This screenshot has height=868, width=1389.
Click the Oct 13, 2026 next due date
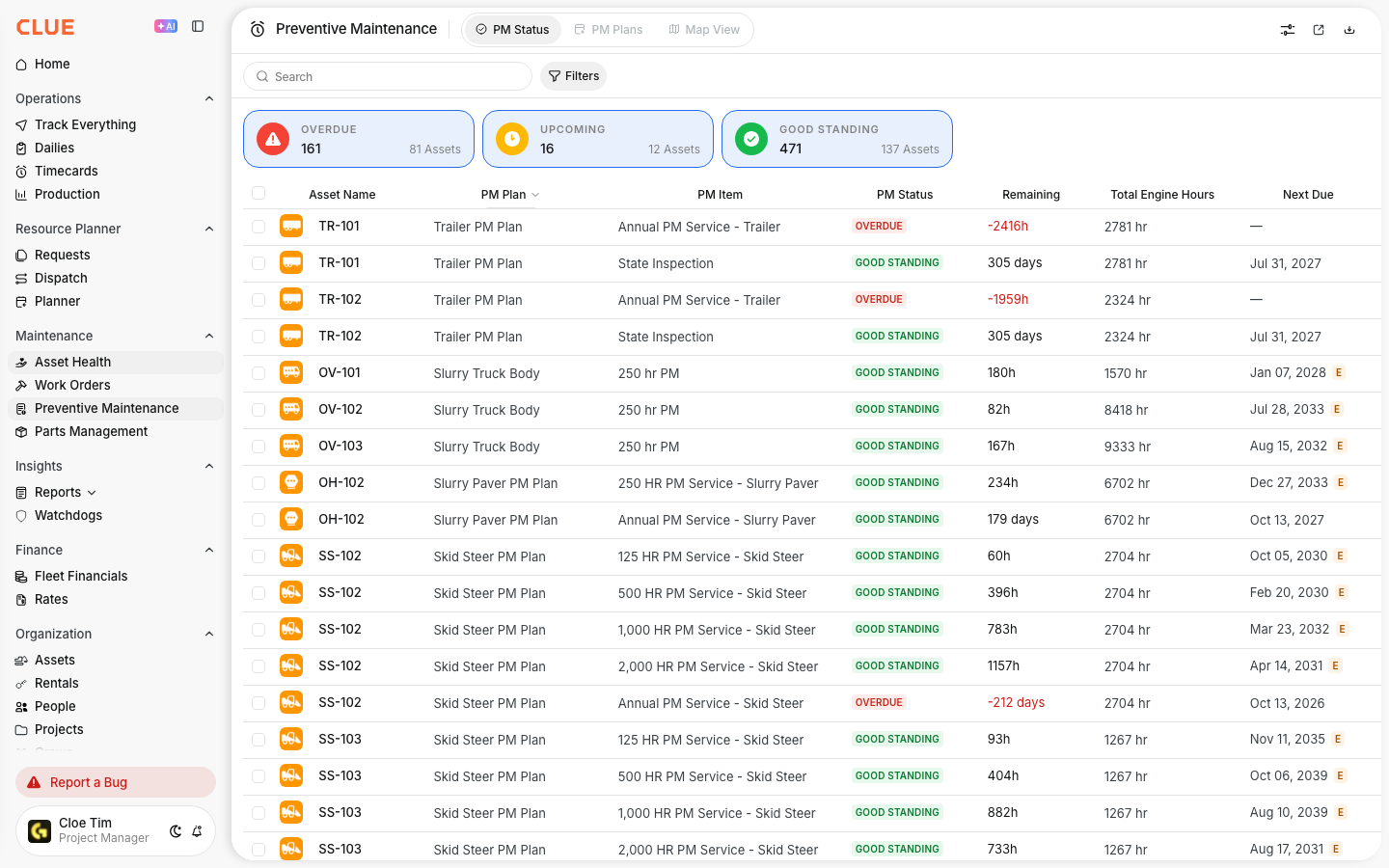pyautogui.click(x=1287, y=703)
